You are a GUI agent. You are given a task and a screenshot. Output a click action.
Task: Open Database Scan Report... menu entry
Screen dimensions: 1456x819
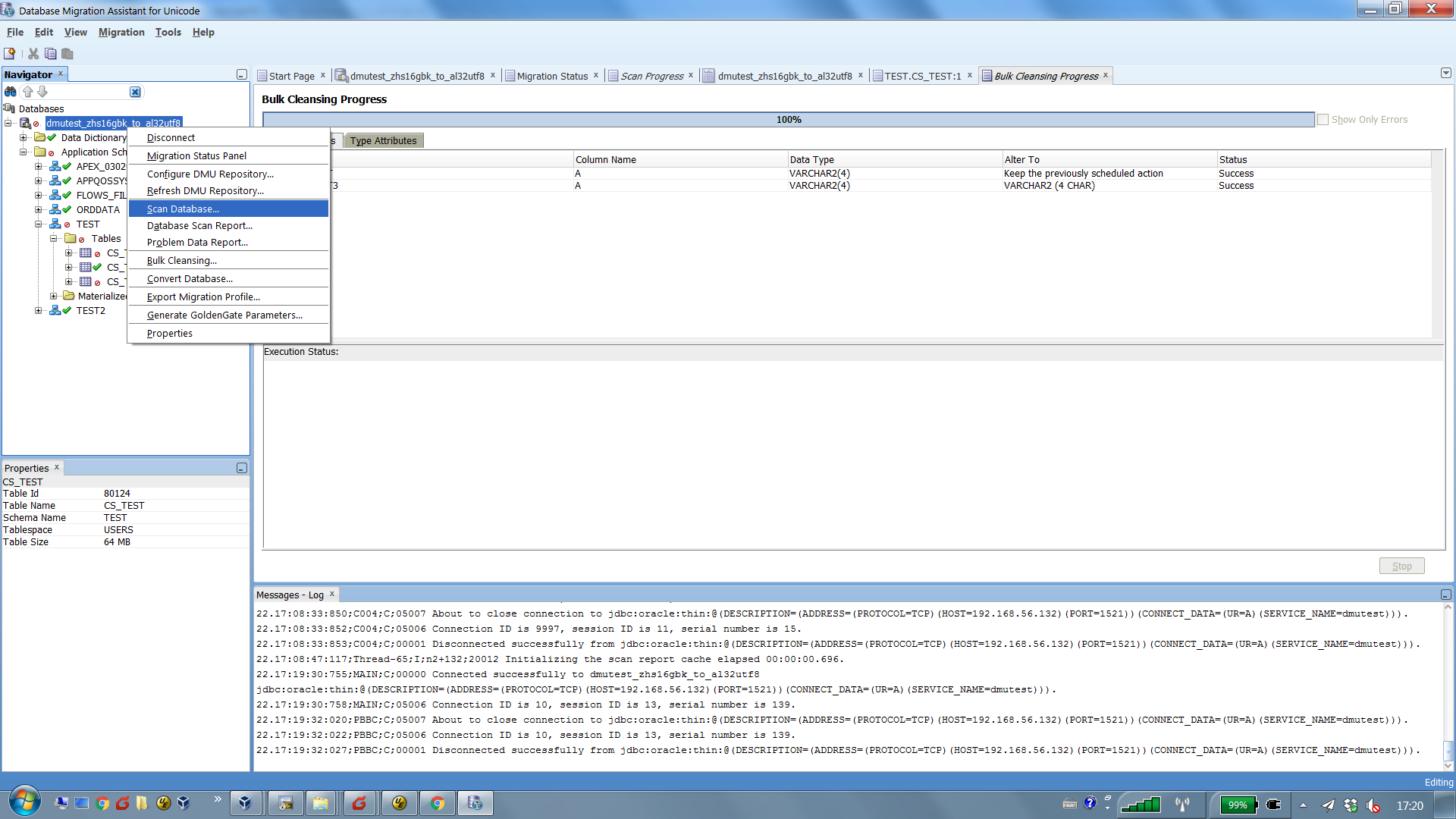click(228, 225)
